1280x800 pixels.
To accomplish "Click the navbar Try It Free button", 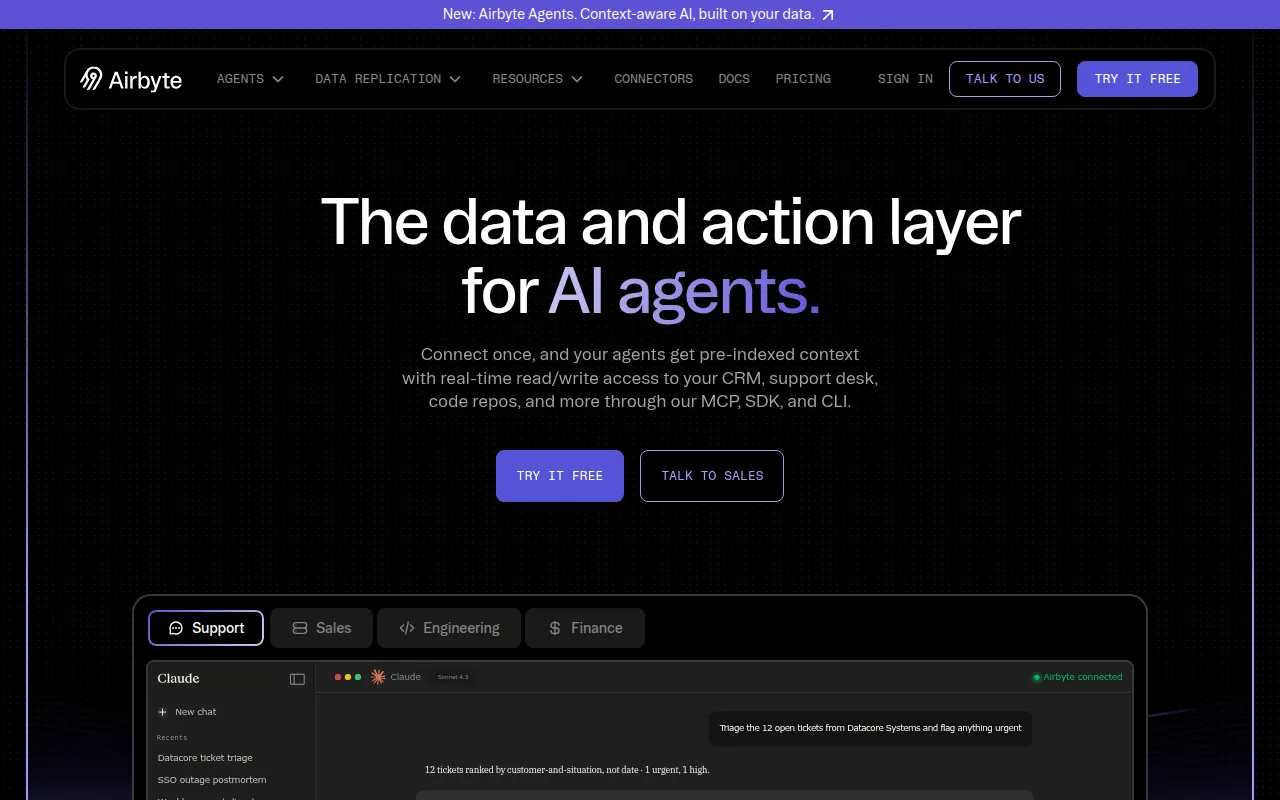I will [1137, 79].
